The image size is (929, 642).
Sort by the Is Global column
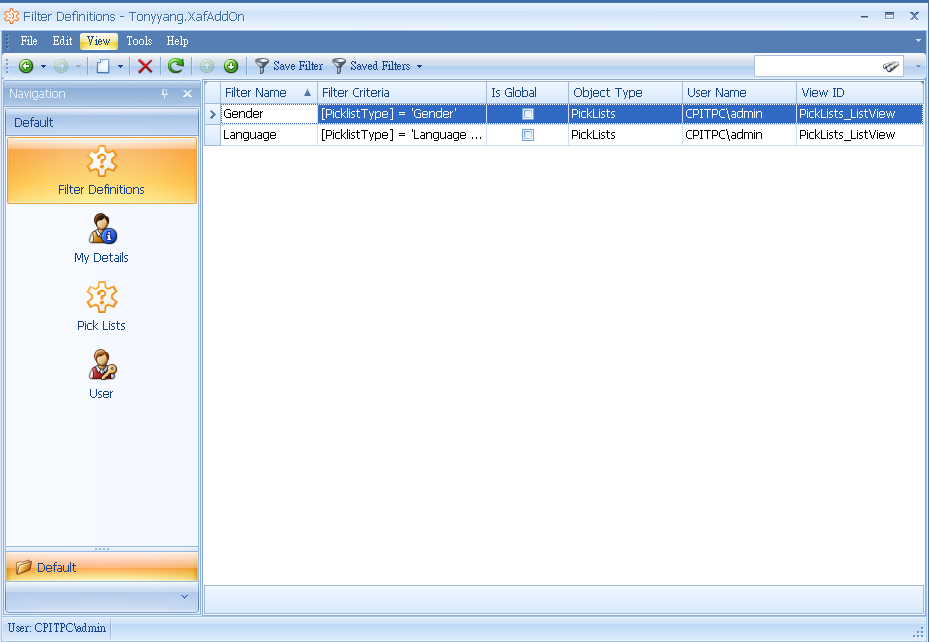[x=527, y=92]
